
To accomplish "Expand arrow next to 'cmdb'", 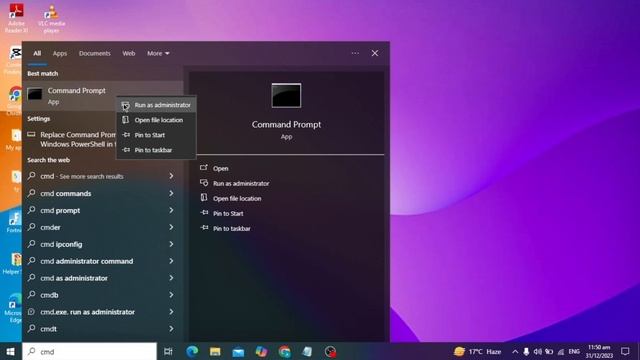I will pos(171,295).
